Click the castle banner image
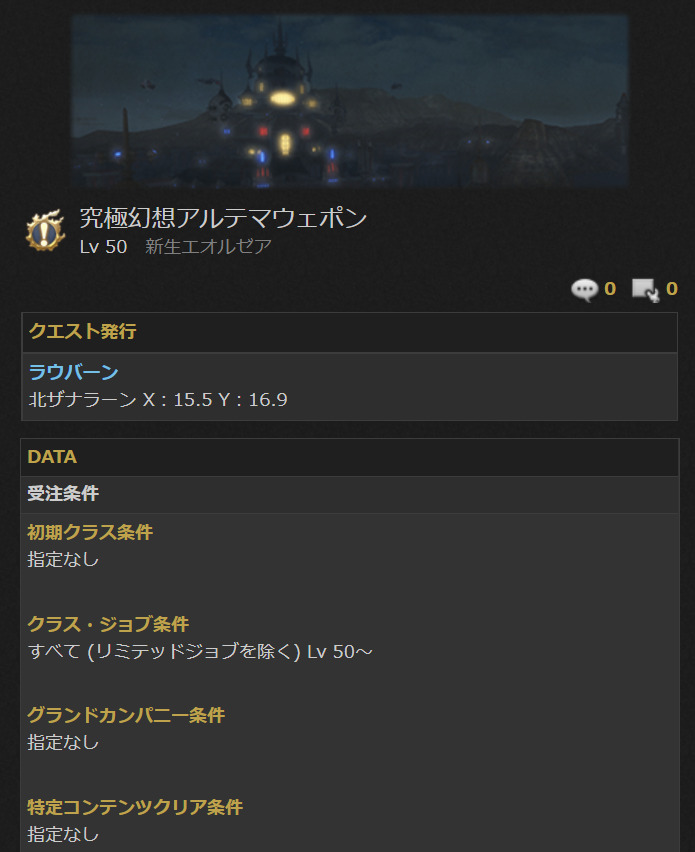The image size is (695, 852). (349, 101)
